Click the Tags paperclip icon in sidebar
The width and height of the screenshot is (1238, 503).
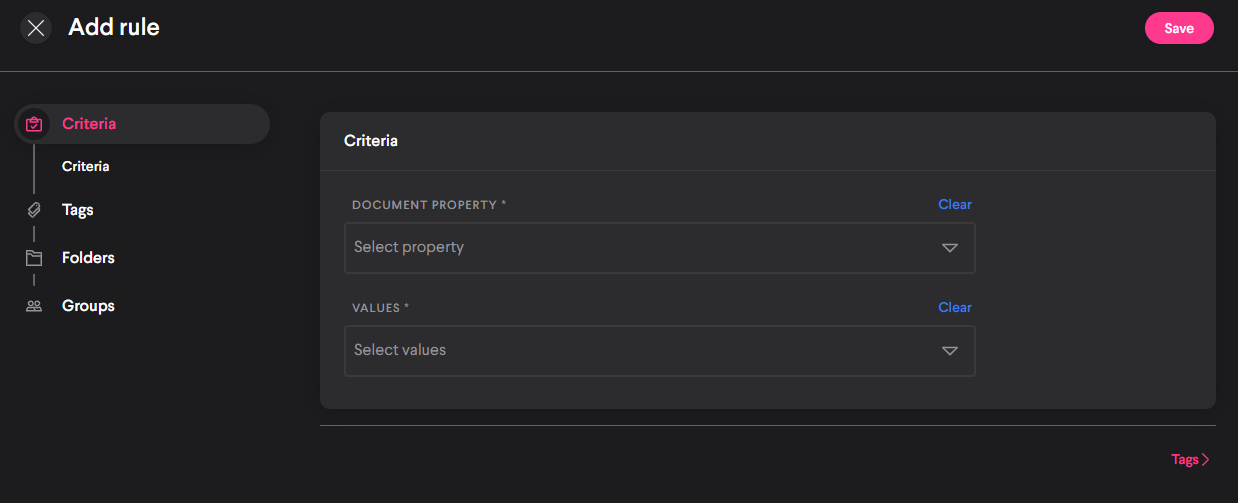[x=34, y=210]
